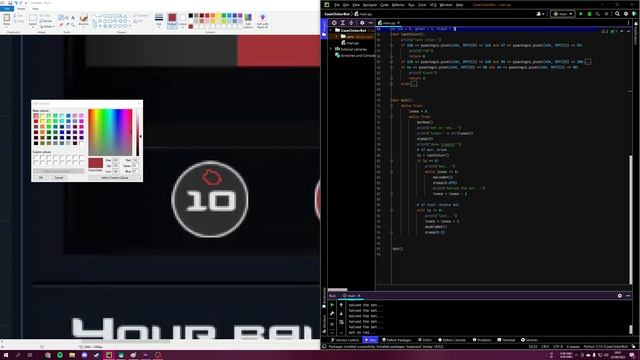The width and height of the screenshot is (640, 360).
Task: Click the Hue value field in Edit Colours
Action: tap(116, 160)
